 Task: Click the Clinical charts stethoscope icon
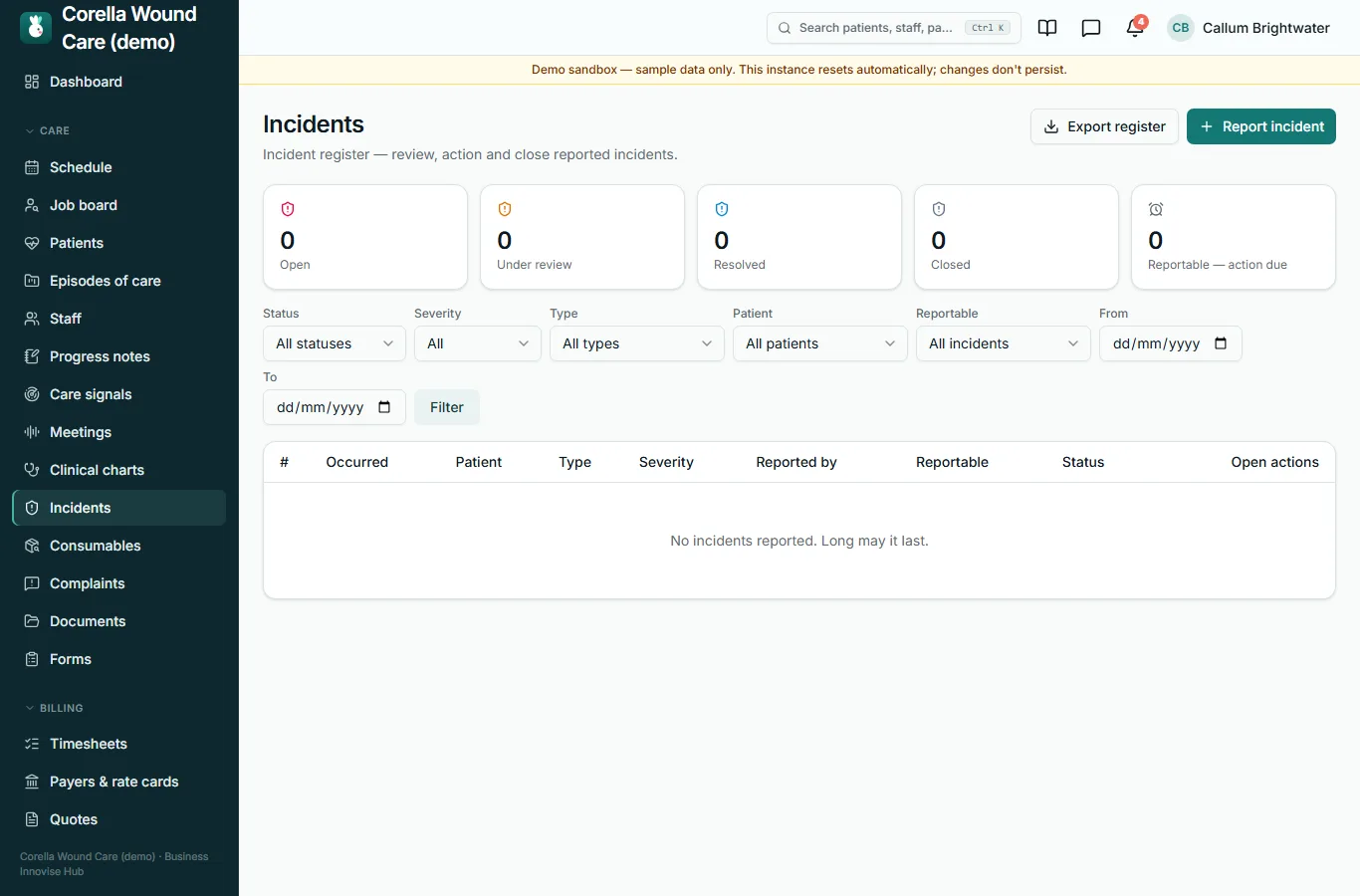[x=32, y=470]
